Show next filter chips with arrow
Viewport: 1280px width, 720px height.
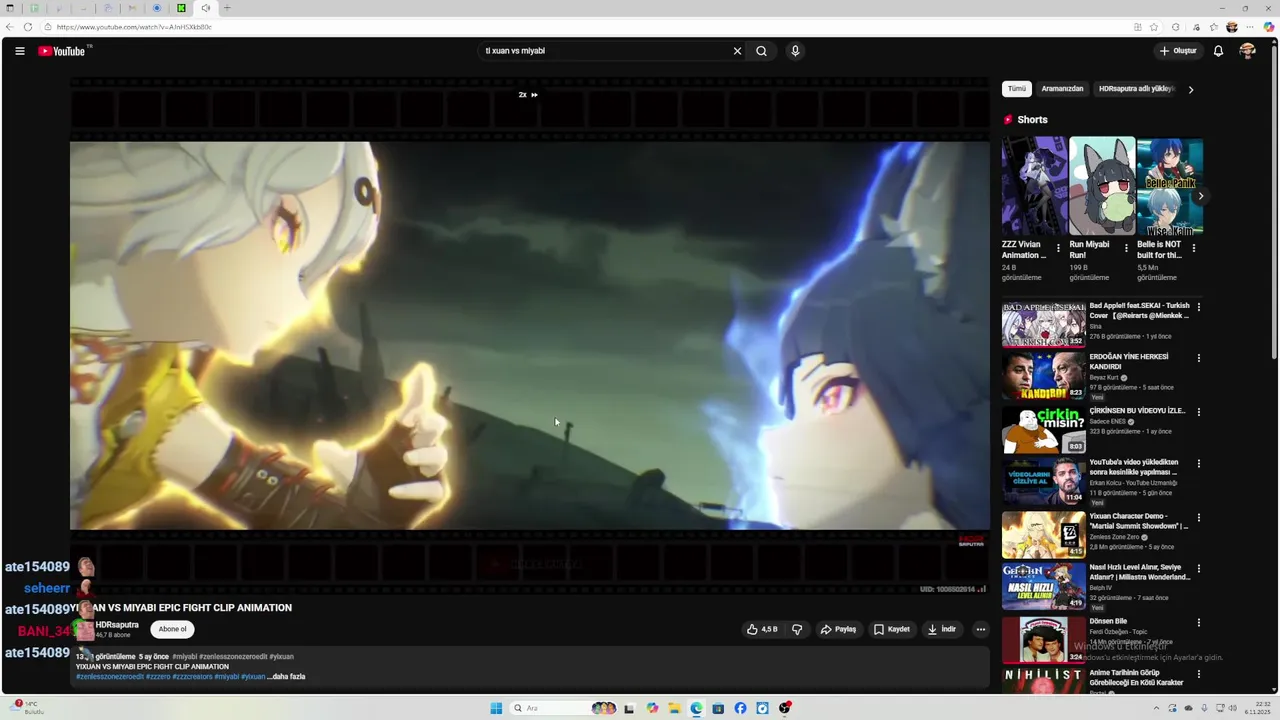(1190, 89)
